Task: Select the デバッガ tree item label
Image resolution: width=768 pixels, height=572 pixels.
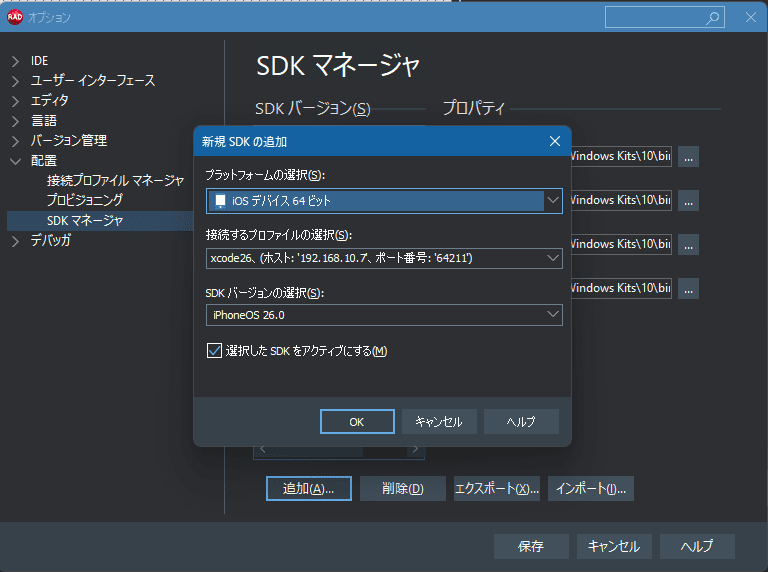Action: pyautogui.click(x=51, y=240)
